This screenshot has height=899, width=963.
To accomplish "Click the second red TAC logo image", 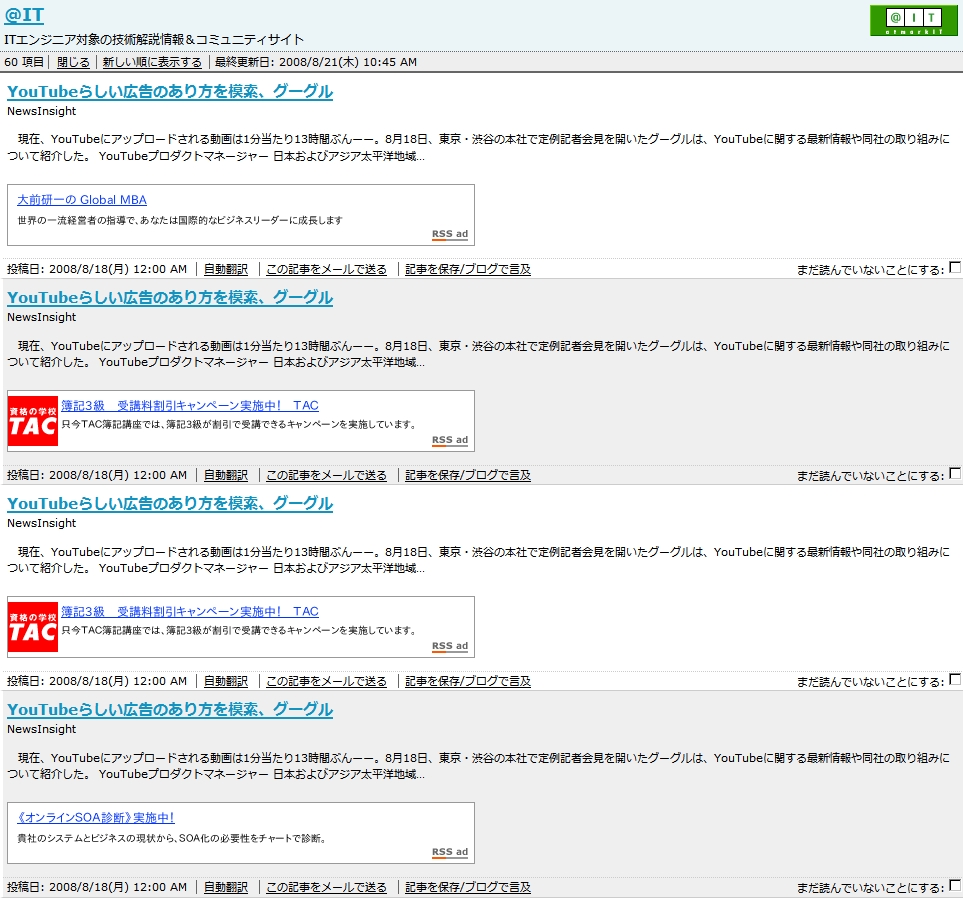I will (33, 627).
